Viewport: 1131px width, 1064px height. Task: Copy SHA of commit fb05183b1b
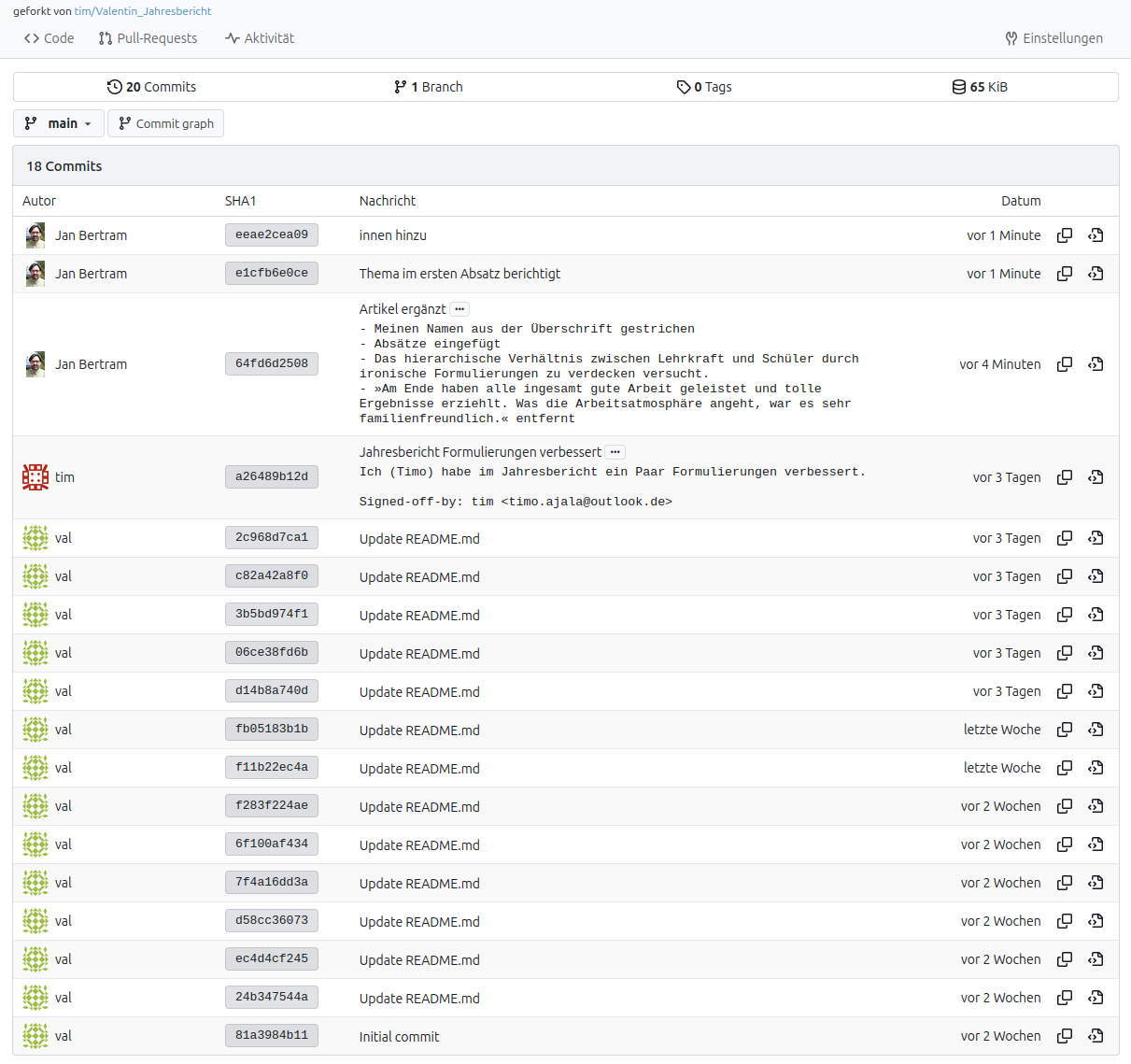click(1064, 730)
